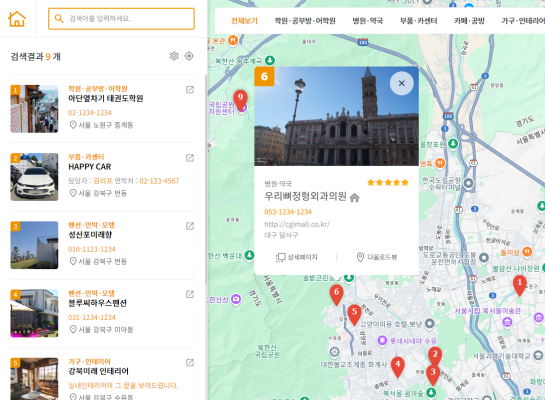Click 다음로드뷰 button in popup

[377, 257]
